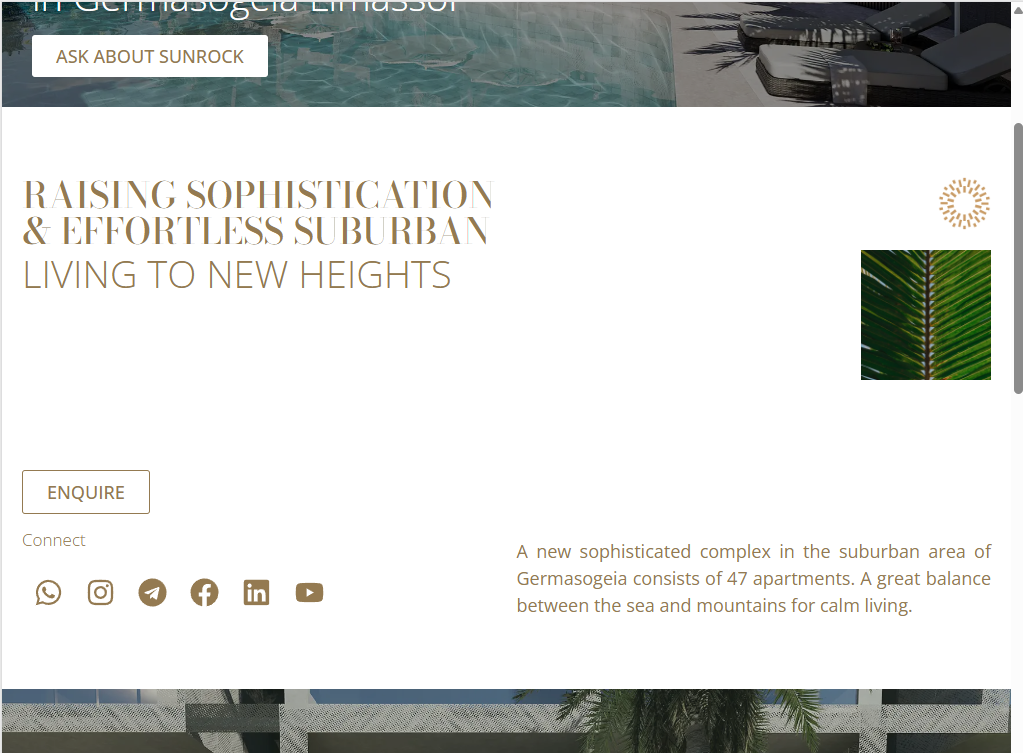Click the Enquire button
The image size is (1023, 753).
(x=85, y=492)
